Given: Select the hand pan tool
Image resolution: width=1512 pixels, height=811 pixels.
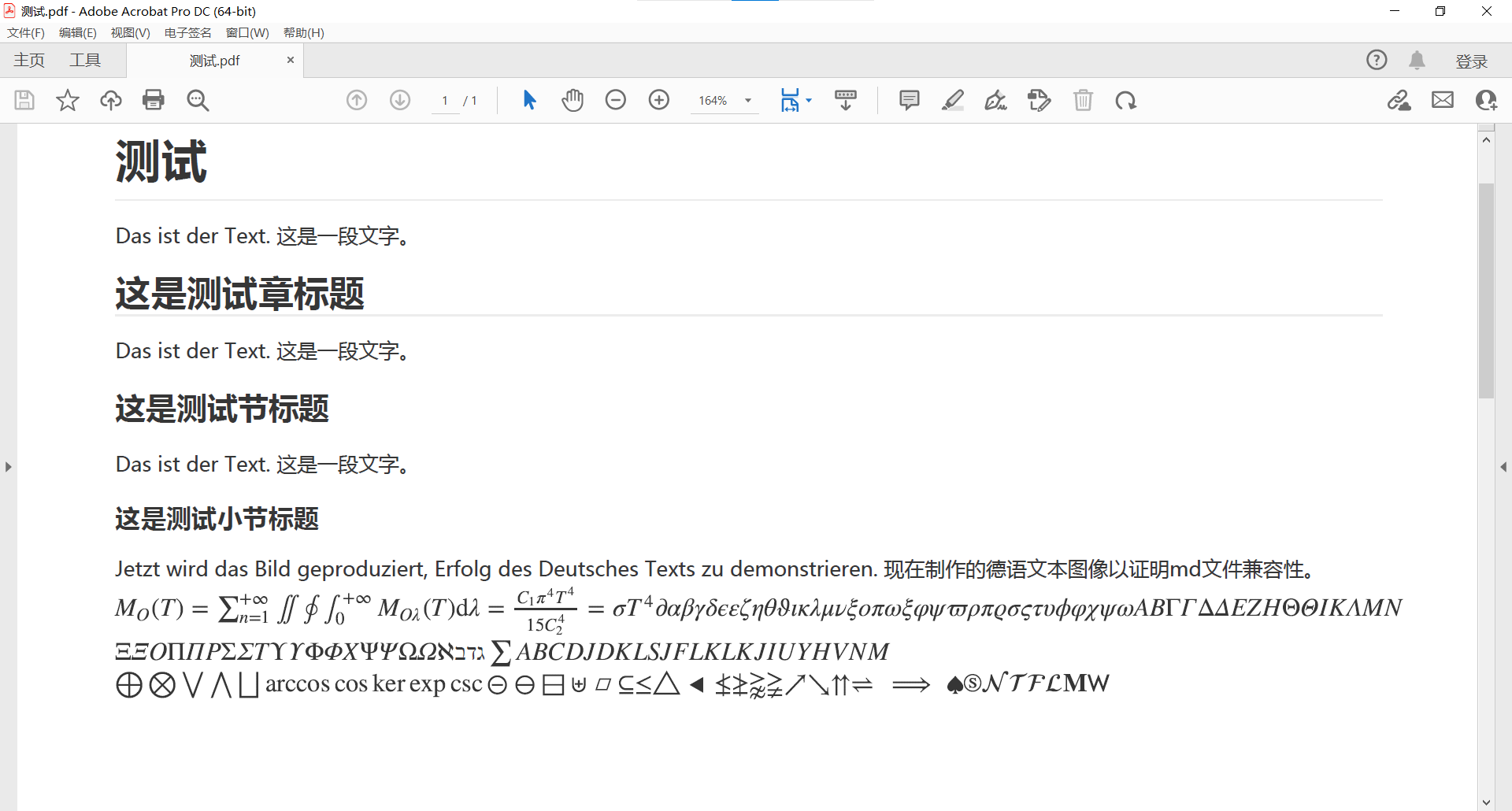Looking at the screenshot, I should pos(573,100).
